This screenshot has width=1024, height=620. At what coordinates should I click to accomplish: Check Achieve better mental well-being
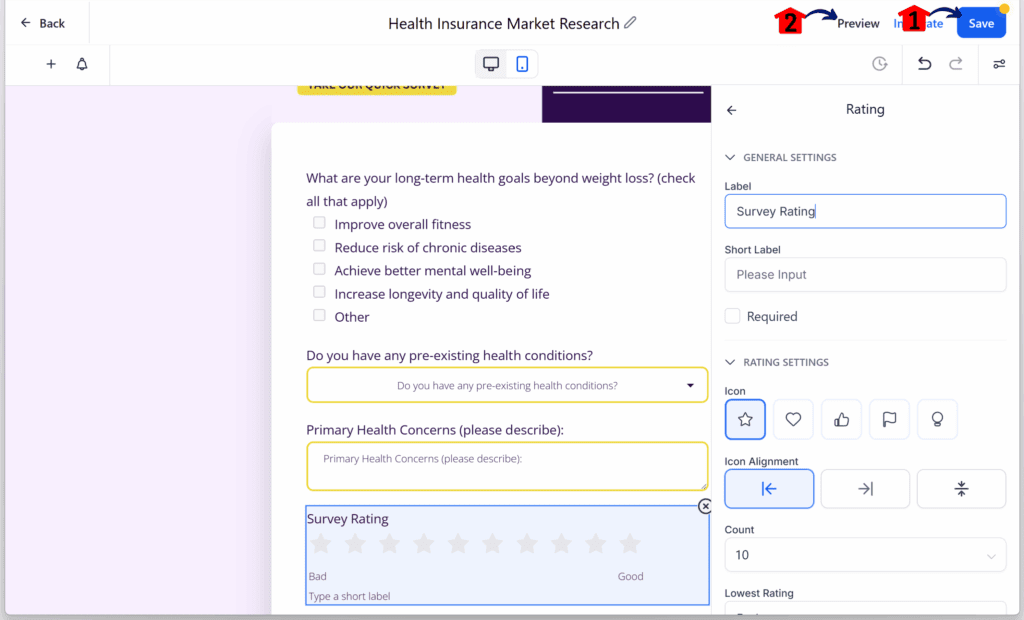point(319,270)
